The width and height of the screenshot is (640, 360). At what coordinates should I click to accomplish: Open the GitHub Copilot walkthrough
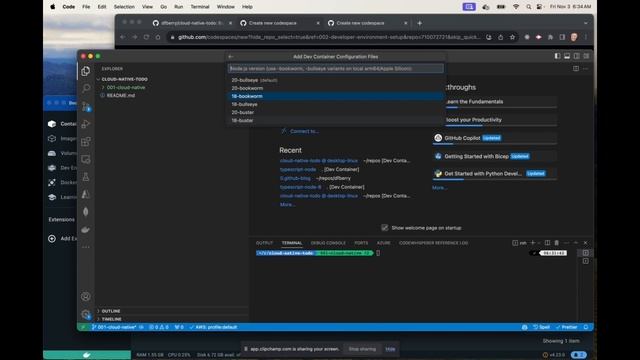495,138
